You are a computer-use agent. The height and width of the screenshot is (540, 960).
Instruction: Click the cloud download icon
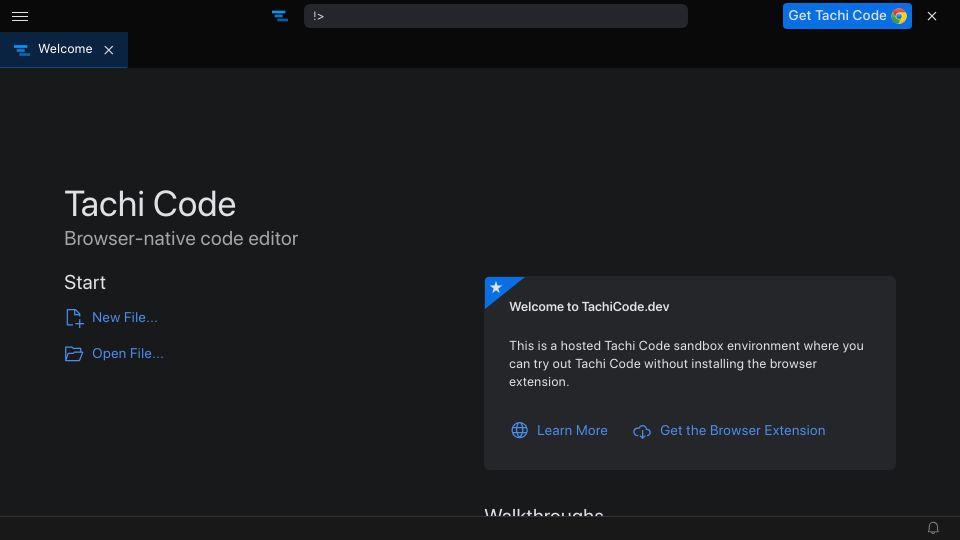(x=642, y=432)
